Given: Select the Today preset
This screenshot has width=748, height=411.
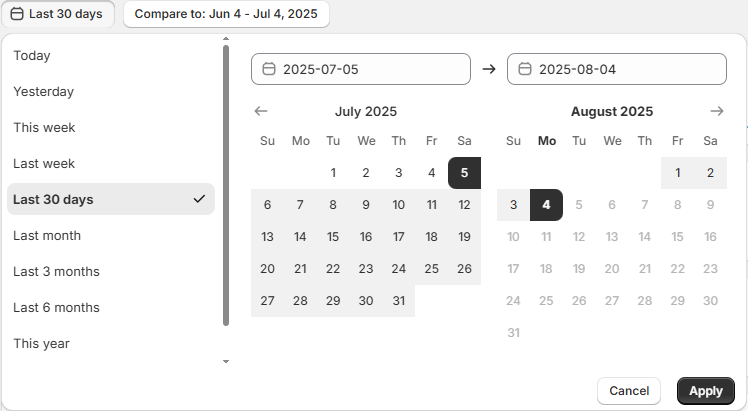Looking at the screenshot, I should coord(32,56).
